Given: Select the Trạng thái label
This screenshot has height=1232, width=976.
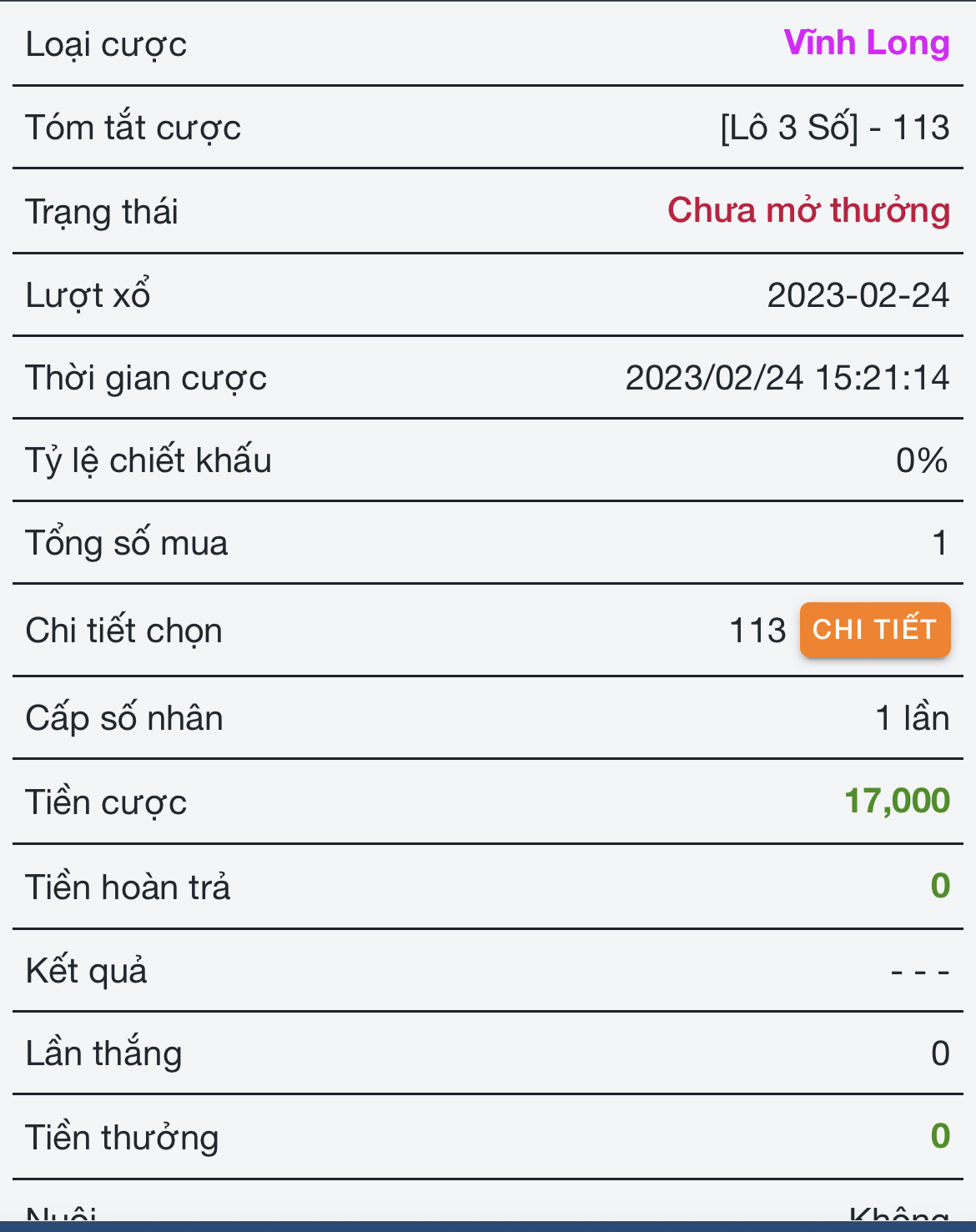Looking at the screenshot, I should (x=102, y=212).
